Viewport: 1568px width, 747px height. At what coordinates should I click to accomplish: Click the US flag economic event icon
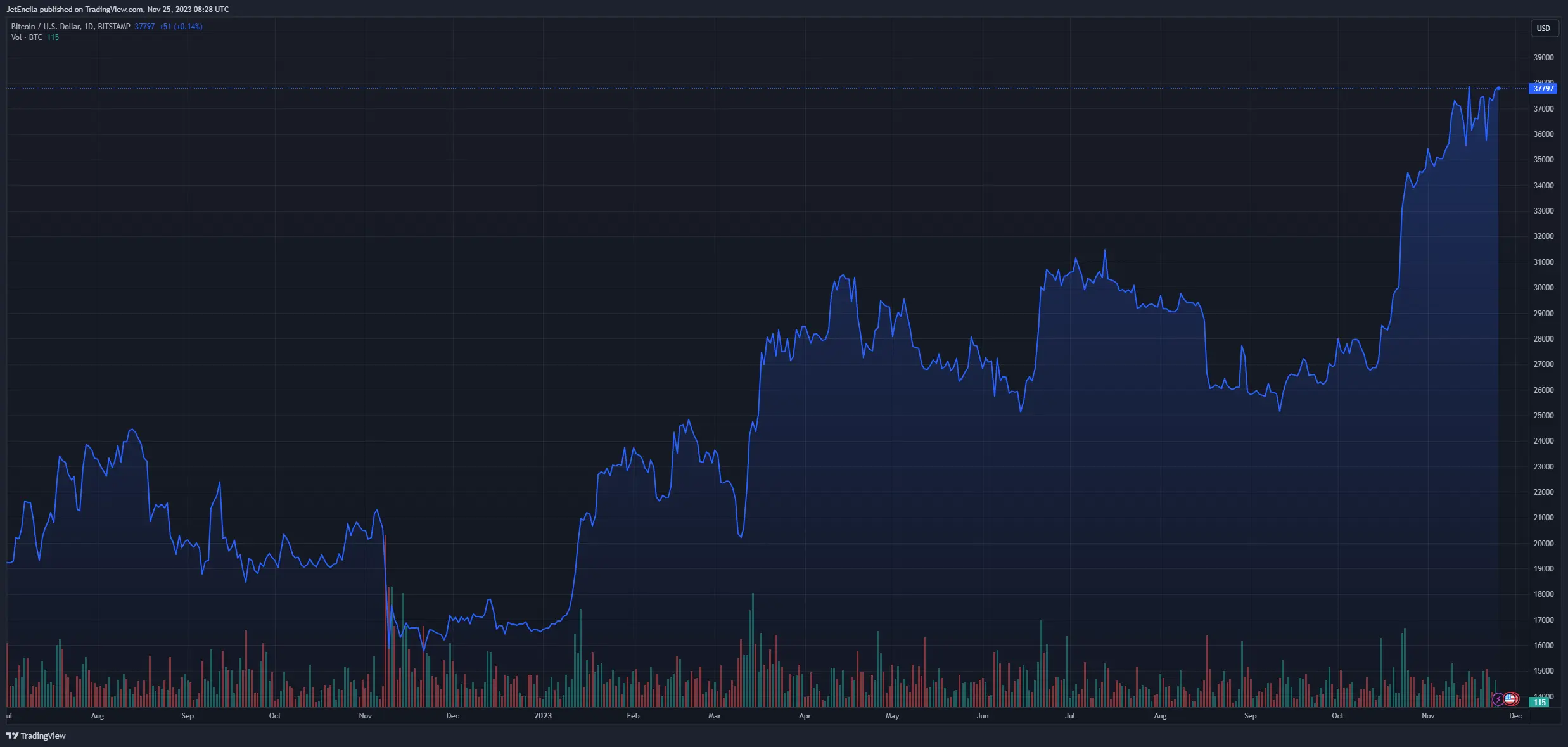1511,699
